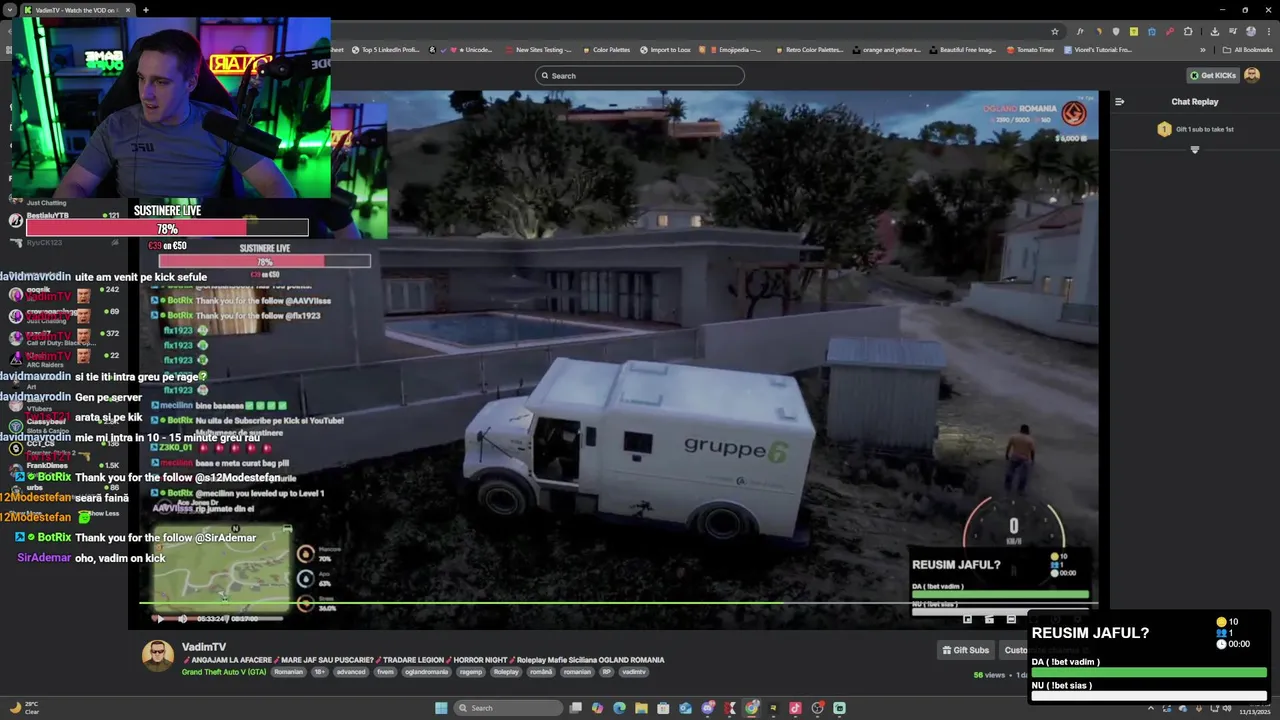Screen dimensions: 1280x720
Task: Launch Copilot from the taskbar
Action: point(597,708)
